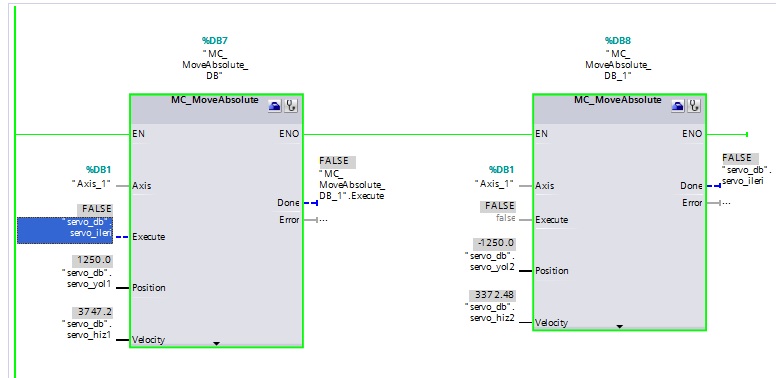Select highlighted servo_ileri Execute operand on DB7
Viewport: 776px width, 378px height.
[65, 230]
